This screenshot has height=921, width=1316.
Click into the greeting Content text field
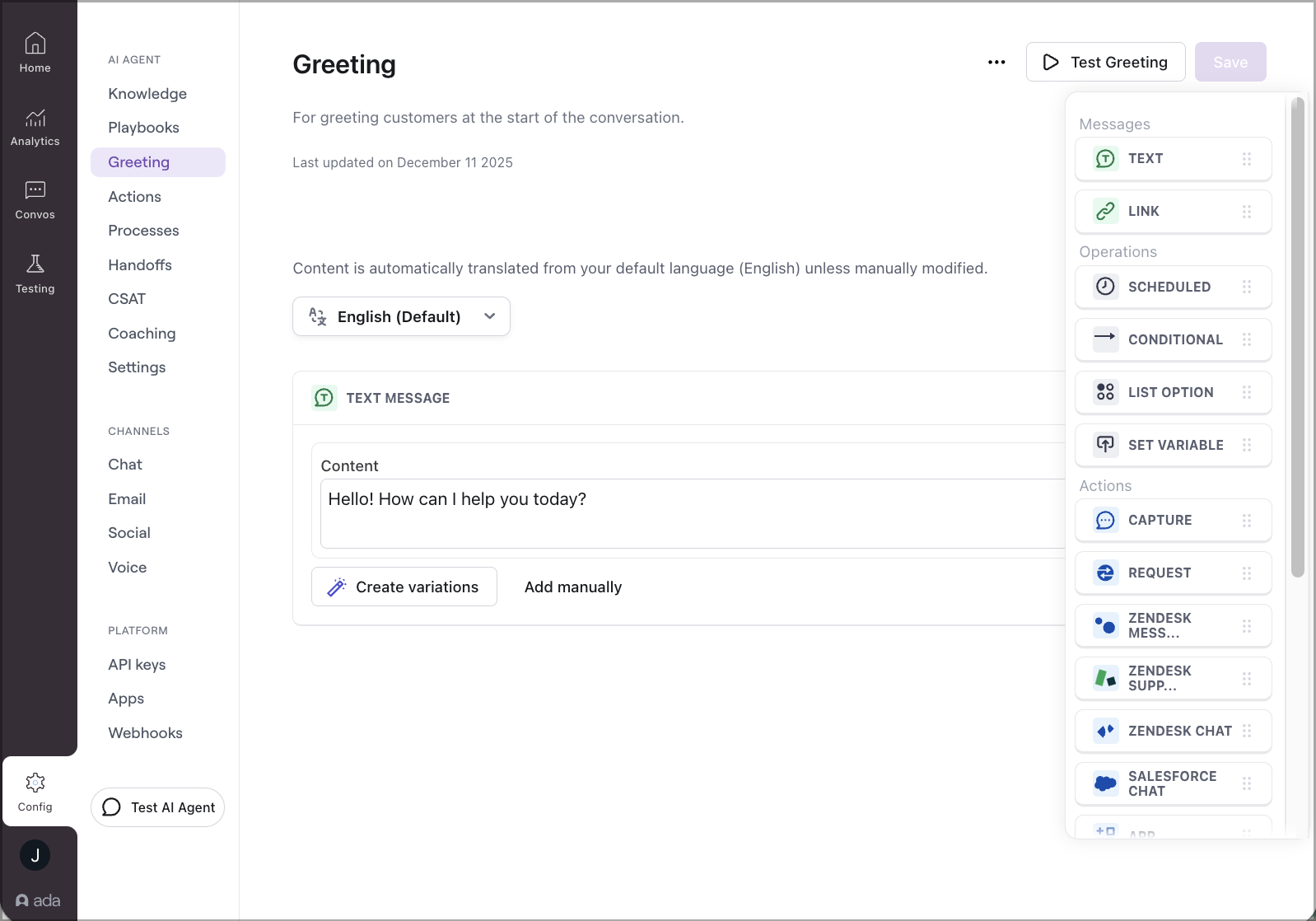point(692,513)
